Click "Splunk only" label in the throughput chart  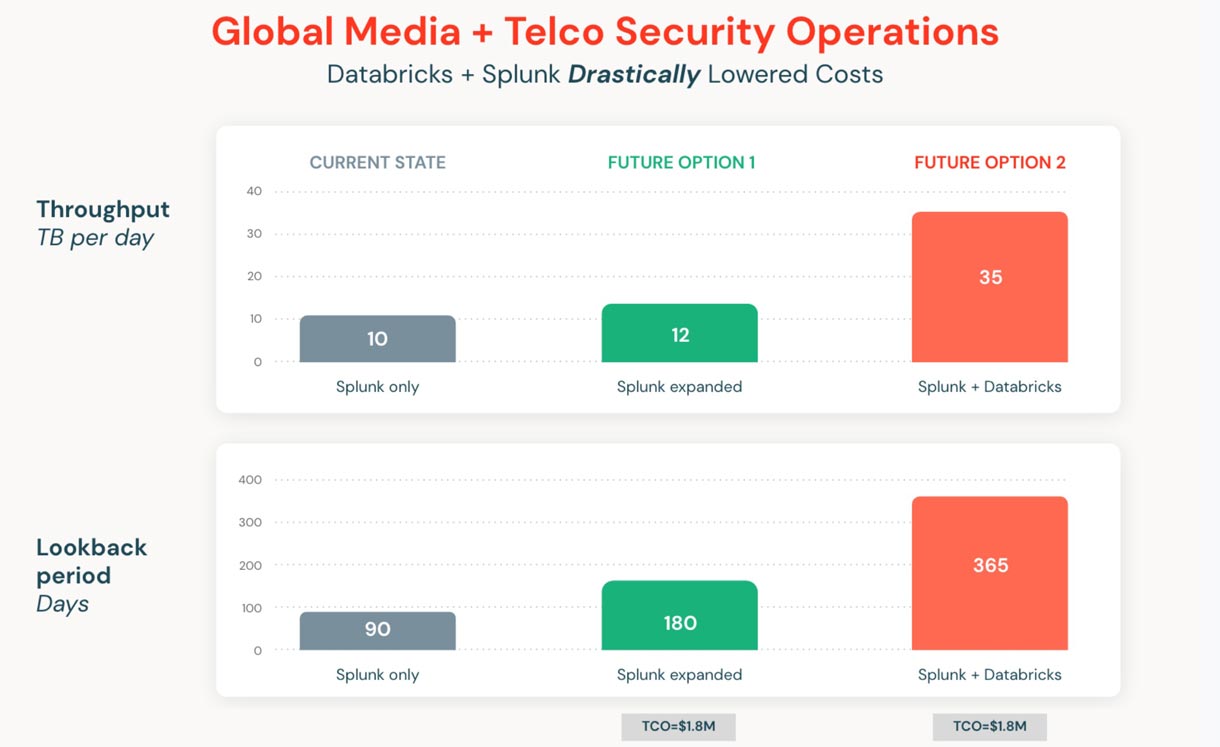pos(377,387)
